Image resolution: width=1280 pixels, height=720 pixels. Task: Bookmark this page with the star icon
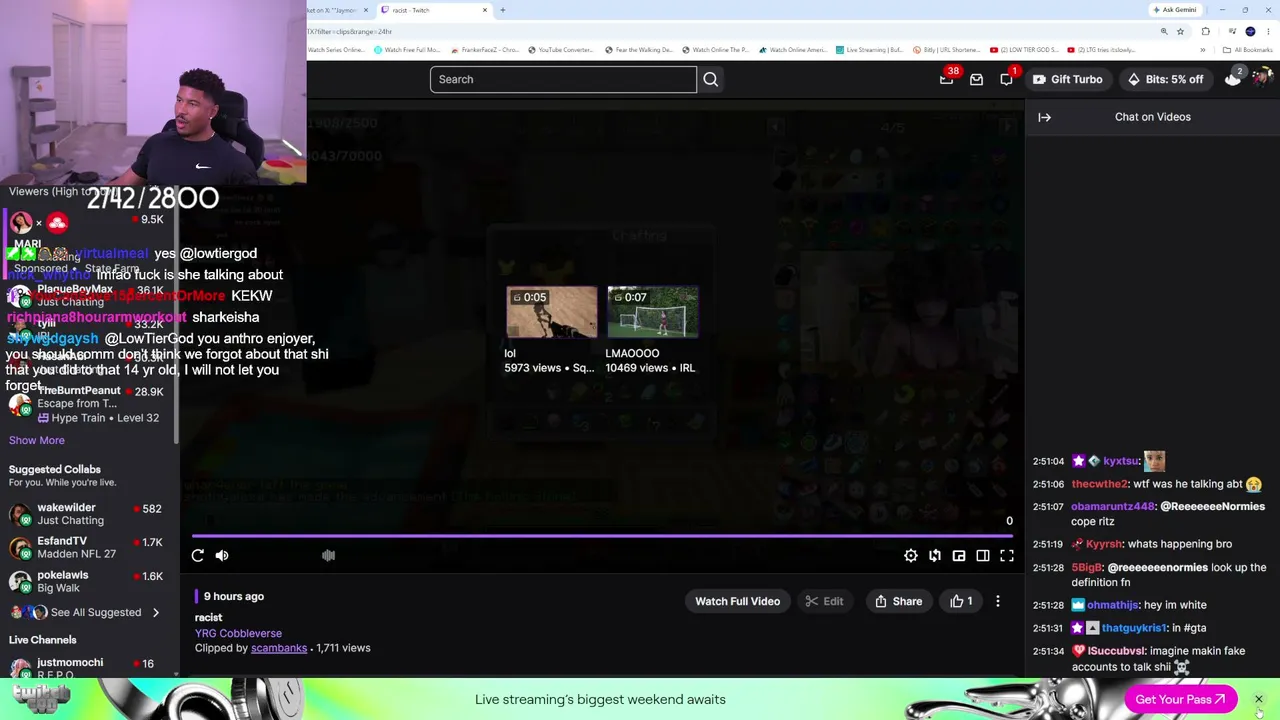click(1181, 31)
